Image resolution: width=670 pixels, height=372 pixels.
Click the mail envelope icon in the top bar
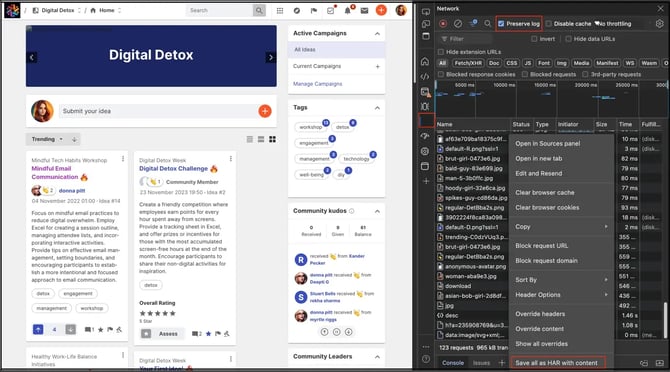[364, 11]
